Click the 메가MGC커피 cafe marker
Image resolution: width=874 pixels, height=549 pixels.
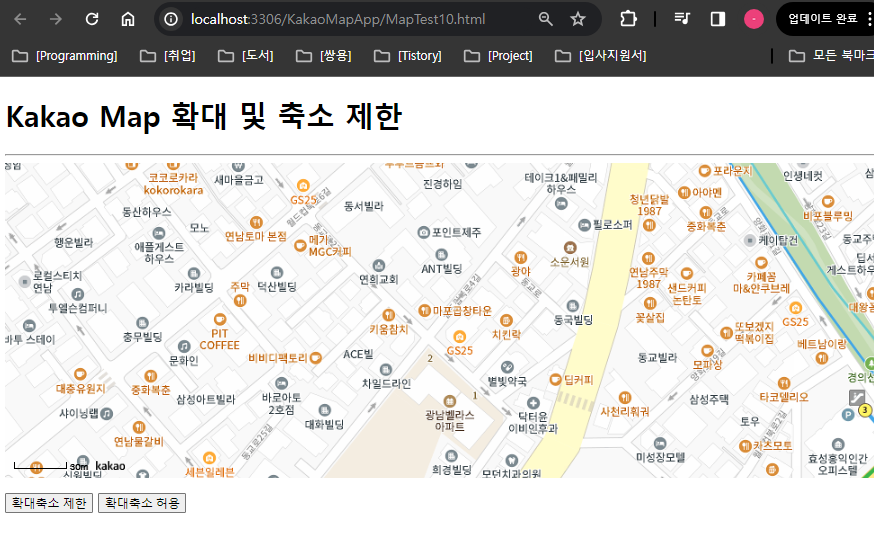point(300,245)
